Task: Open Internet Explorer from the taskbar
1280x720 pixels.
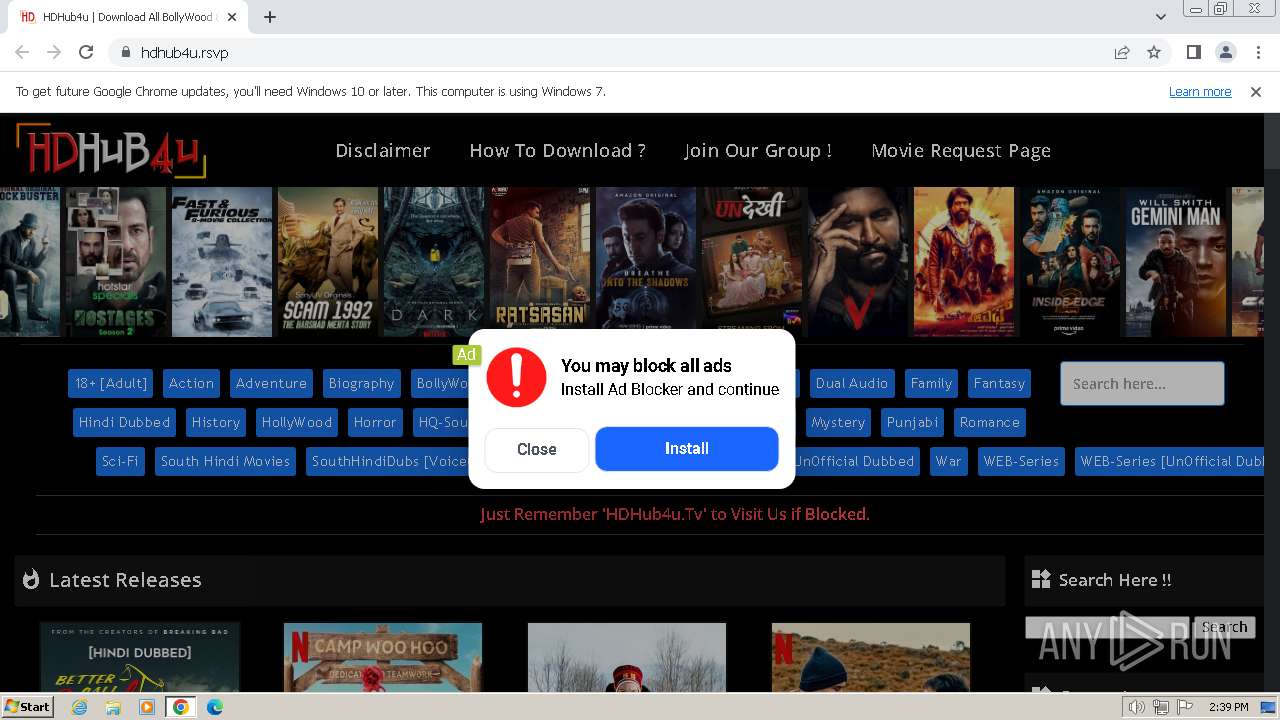Action: (x=79, y=707)
